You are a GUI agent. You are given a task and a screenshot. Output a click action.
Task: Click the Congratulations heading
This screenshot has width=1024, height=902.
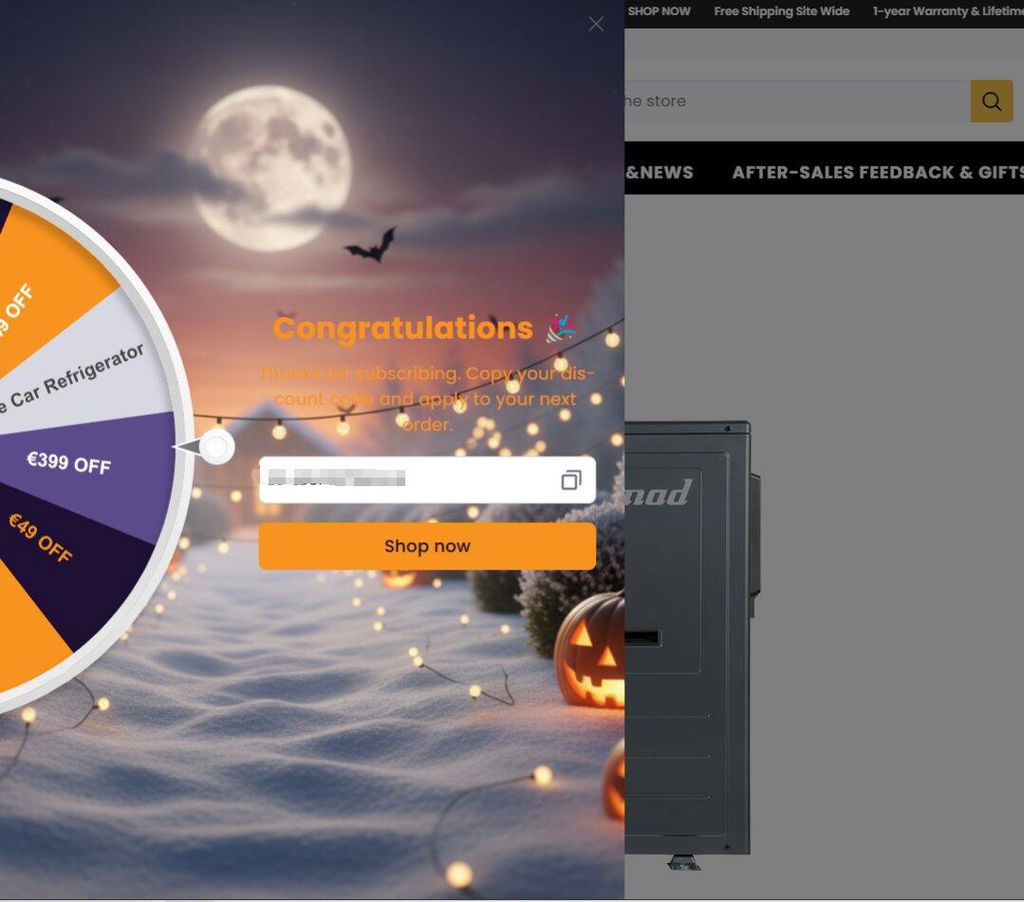coord(403,328)
